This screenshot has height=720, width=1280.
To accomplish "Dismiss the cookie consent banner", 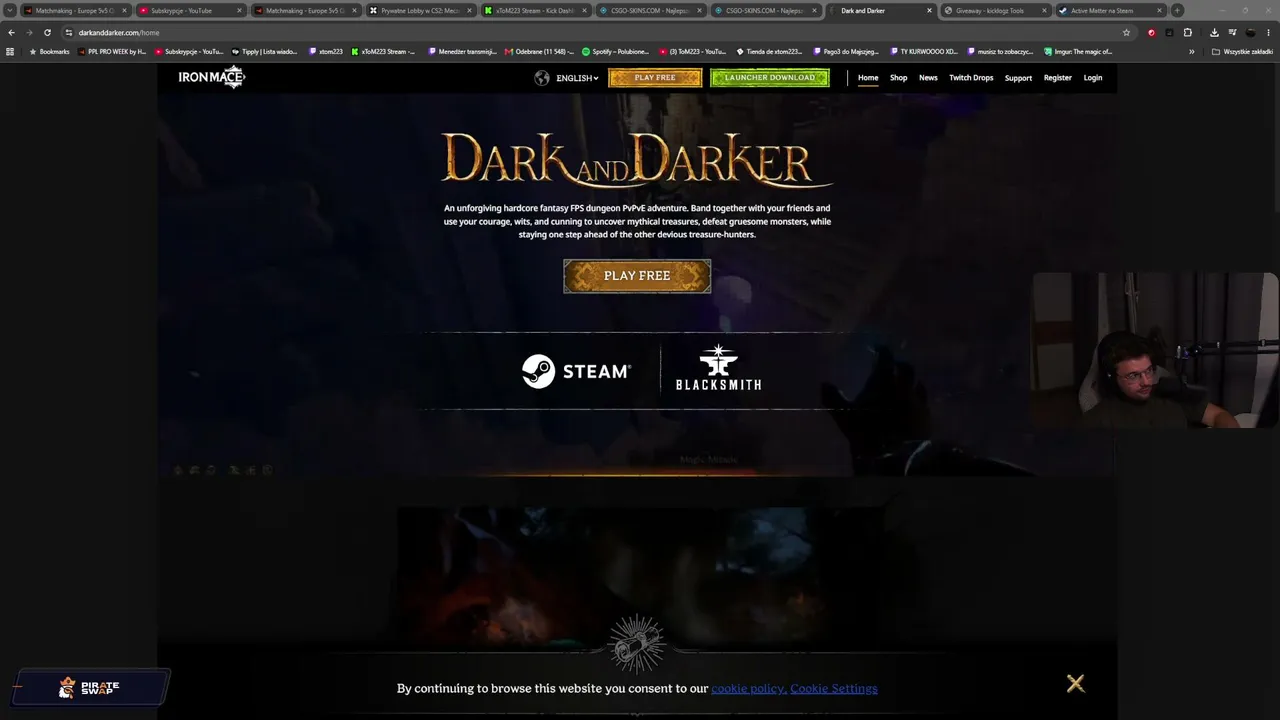I will point(1075,684).
